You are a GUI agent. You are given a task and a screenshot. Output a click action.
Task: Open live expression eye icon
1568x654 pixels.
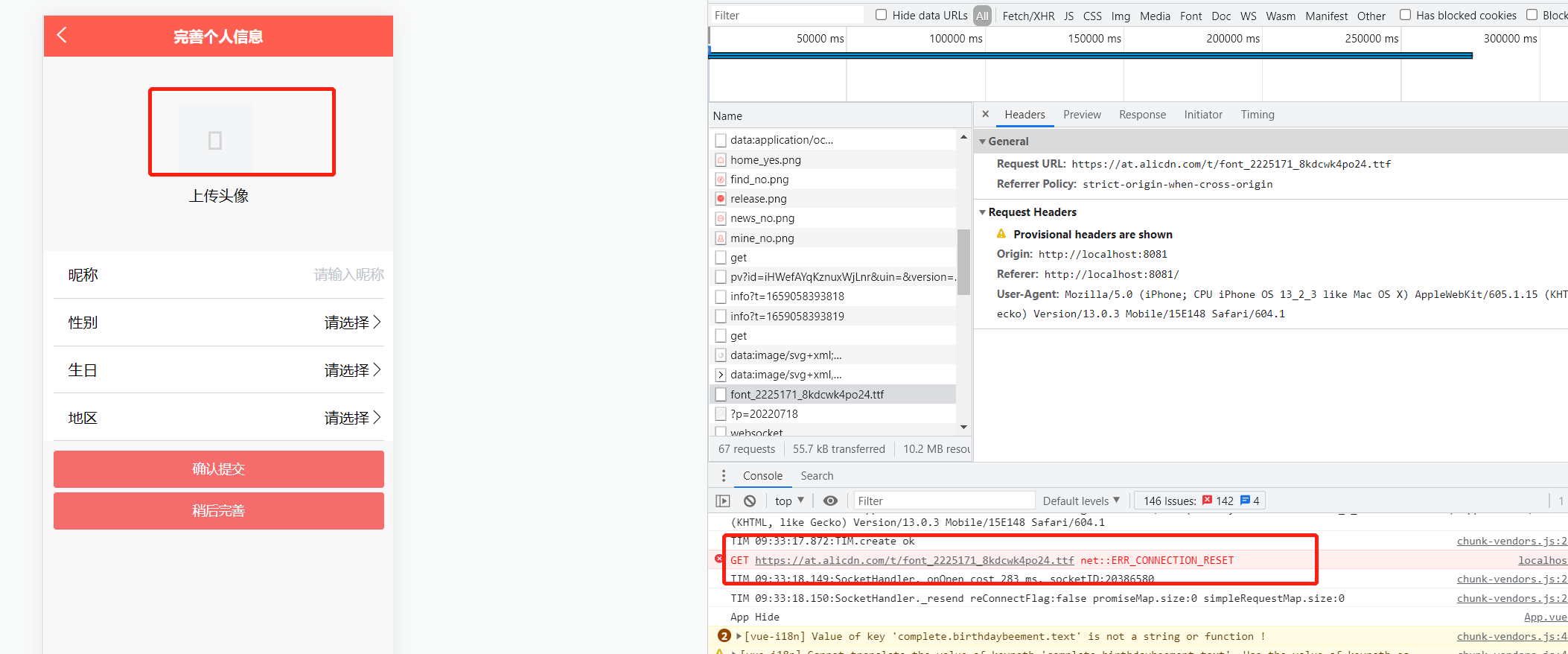point(830,501)
